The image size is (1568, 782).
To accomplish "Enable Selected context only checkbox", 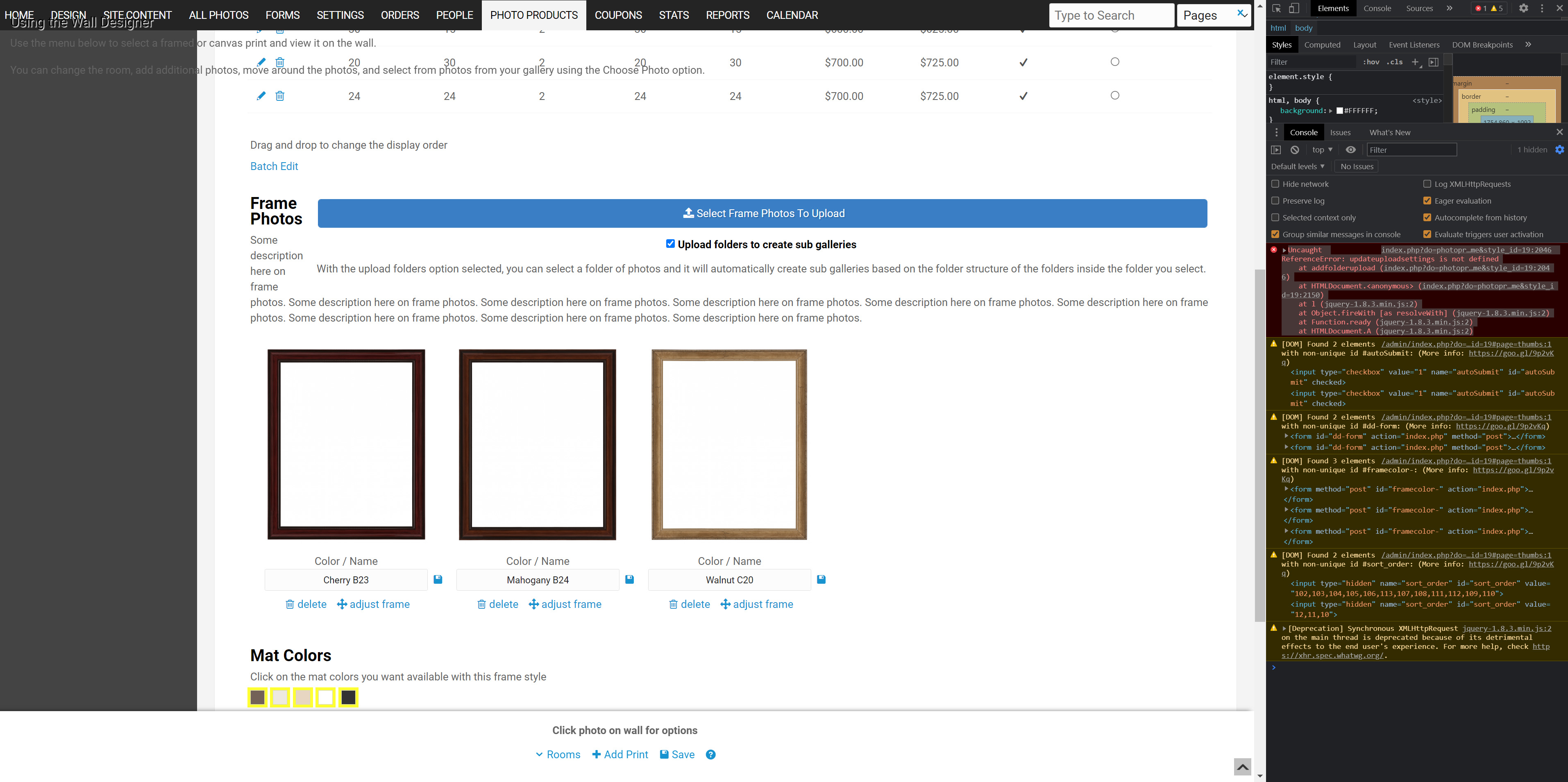I will pos(1275,217).
